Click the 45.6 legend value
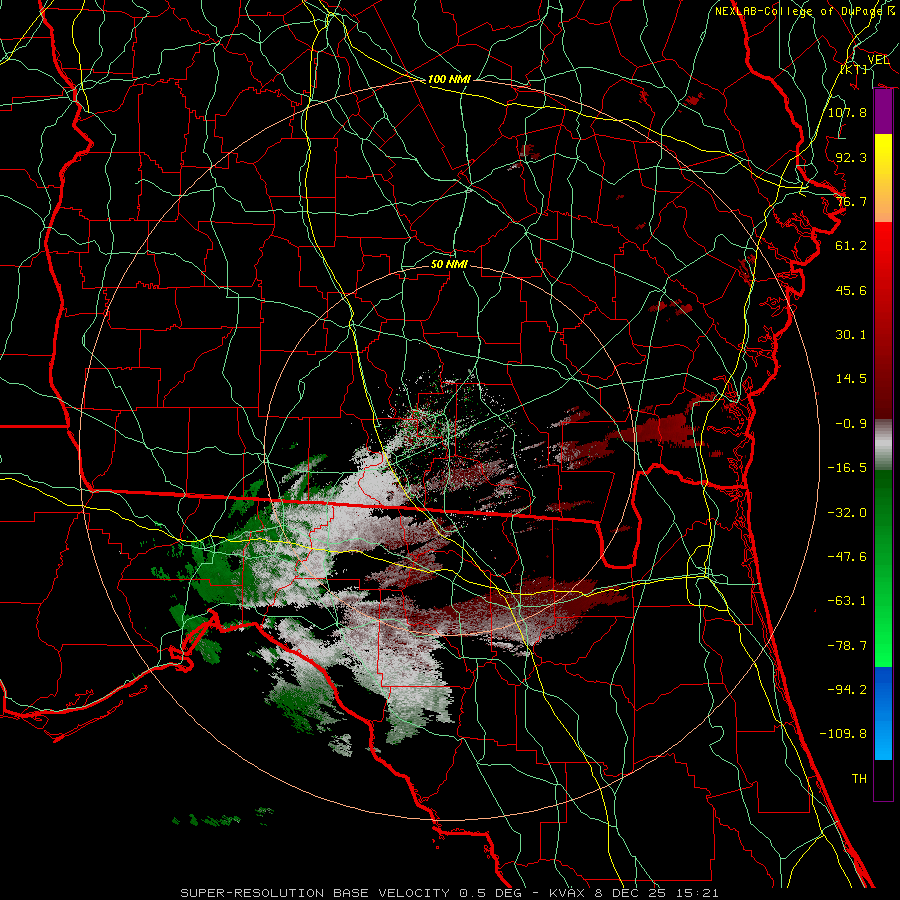The image size is (900, 900). pyautogui.click(x=851, y=290)
